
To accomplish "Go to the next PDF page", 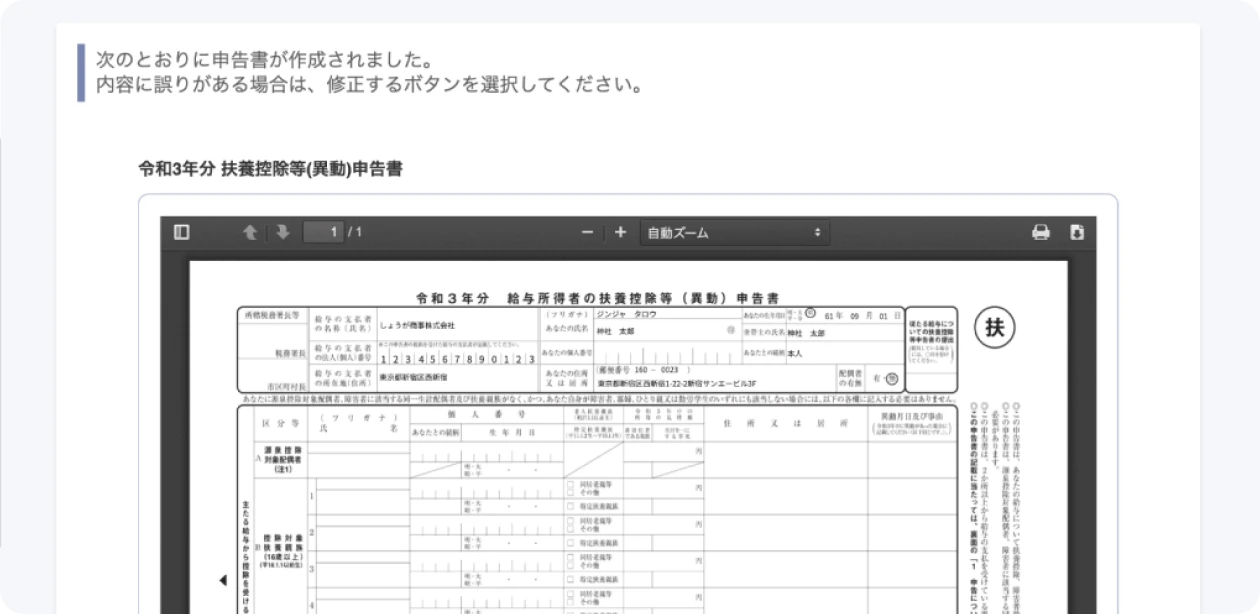I will tap(282, 232).
